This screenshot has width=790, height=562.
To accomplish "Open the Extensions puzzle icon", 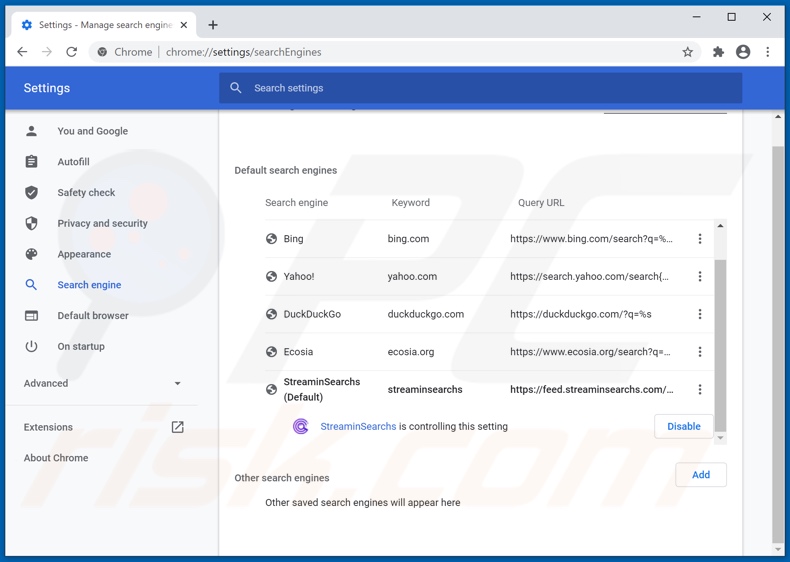I will tap(718, 52).
